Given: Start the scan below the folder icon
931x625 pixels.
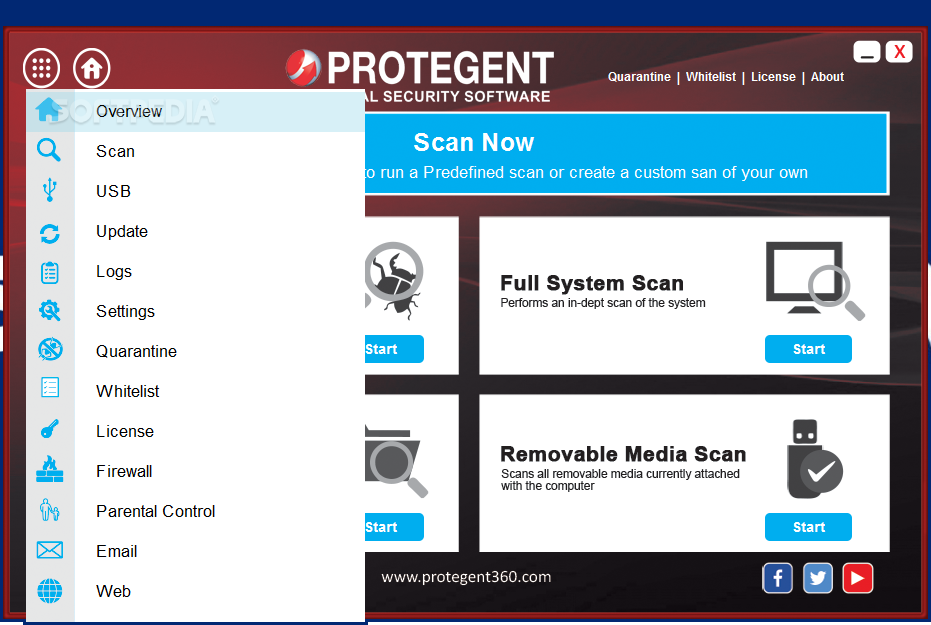Looking at the screenshot, I should tap(394, 527).
